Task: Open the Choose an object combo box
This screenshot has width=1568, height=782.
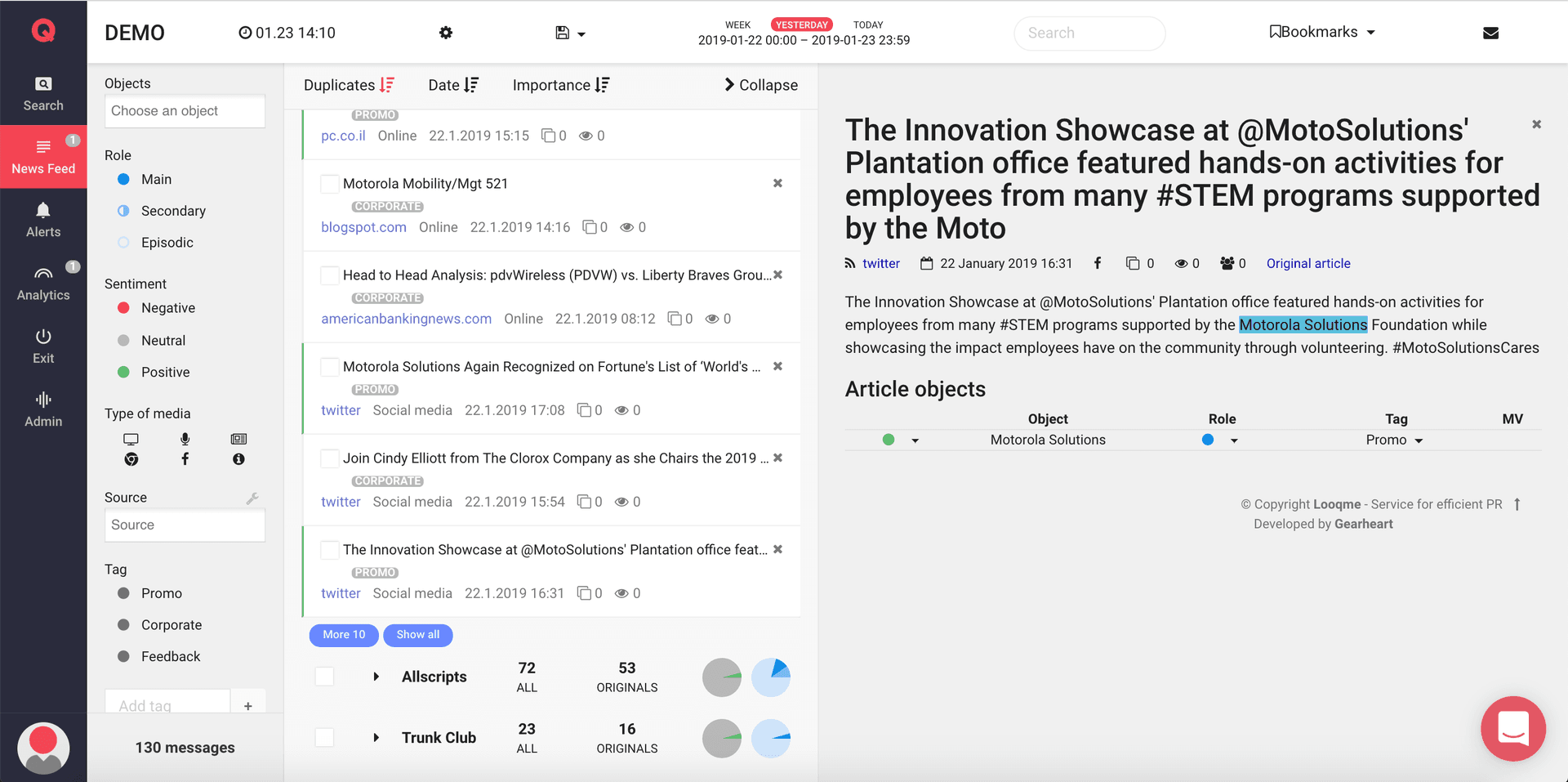Action: tap(185, 111)
